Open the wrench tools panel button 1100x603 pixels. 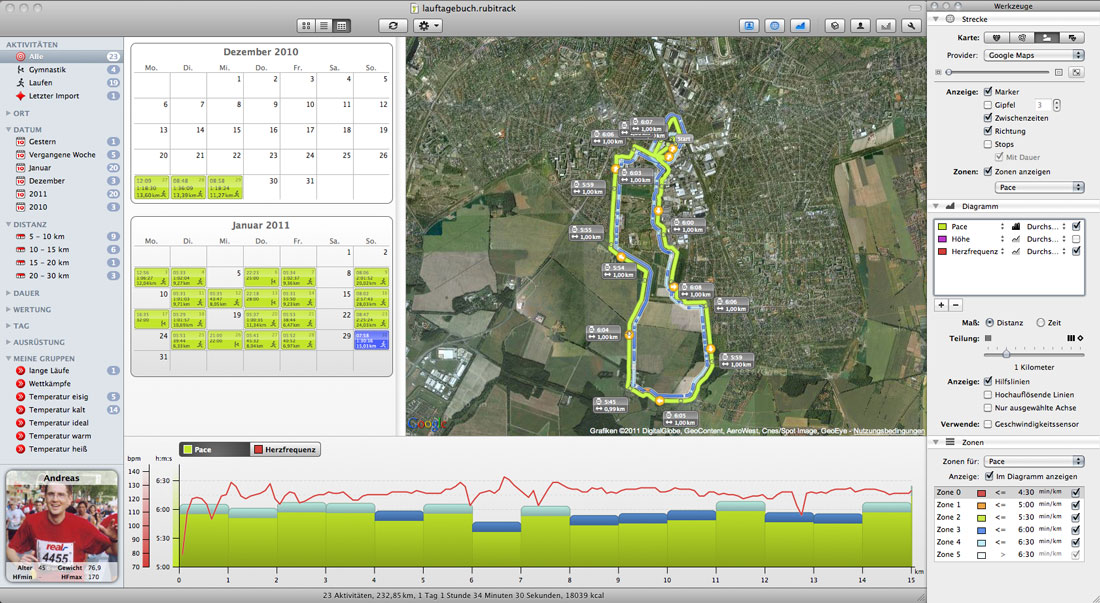(910, 26)
